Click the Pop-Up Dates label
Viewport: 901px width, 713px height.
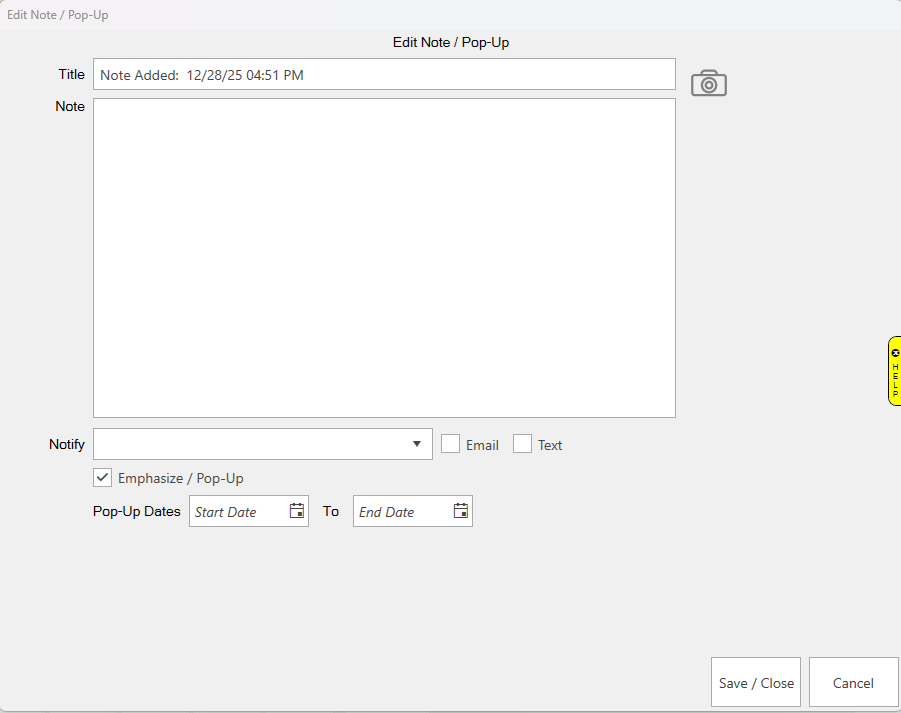click(137, 511)
